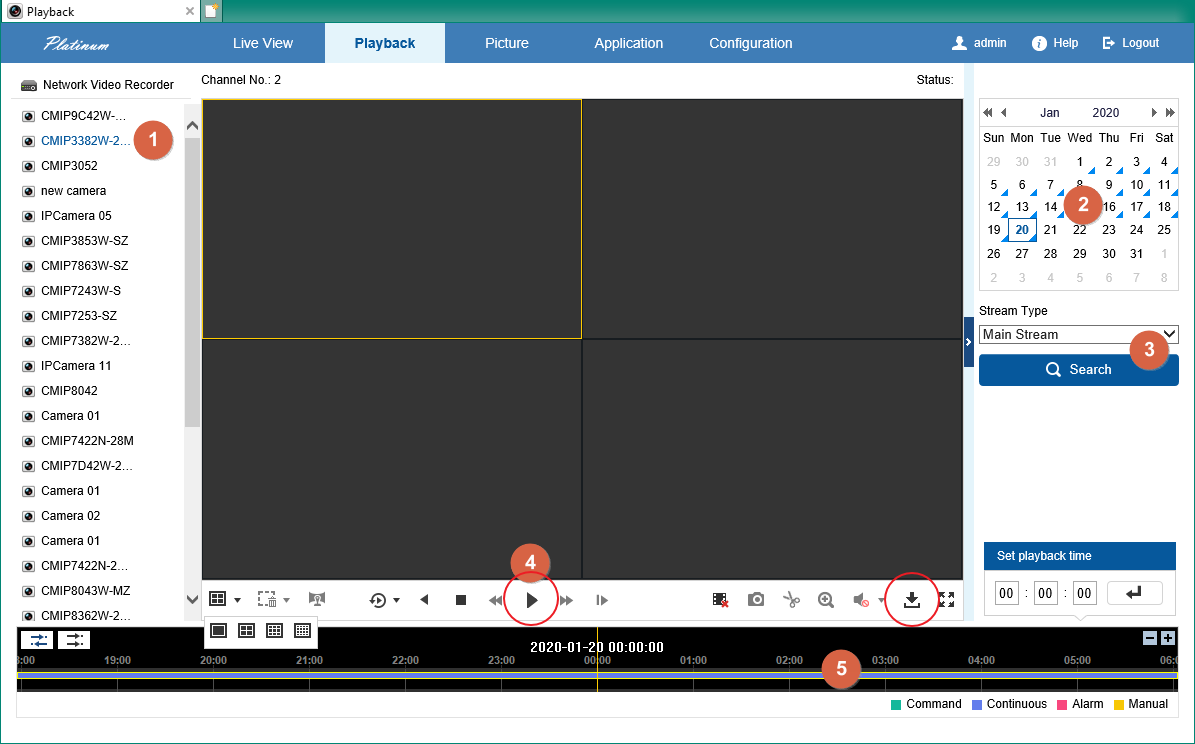Screen dimensions: 1195x744
Task: Click the stop all playback film icon
Action: [x=720, y=600]
